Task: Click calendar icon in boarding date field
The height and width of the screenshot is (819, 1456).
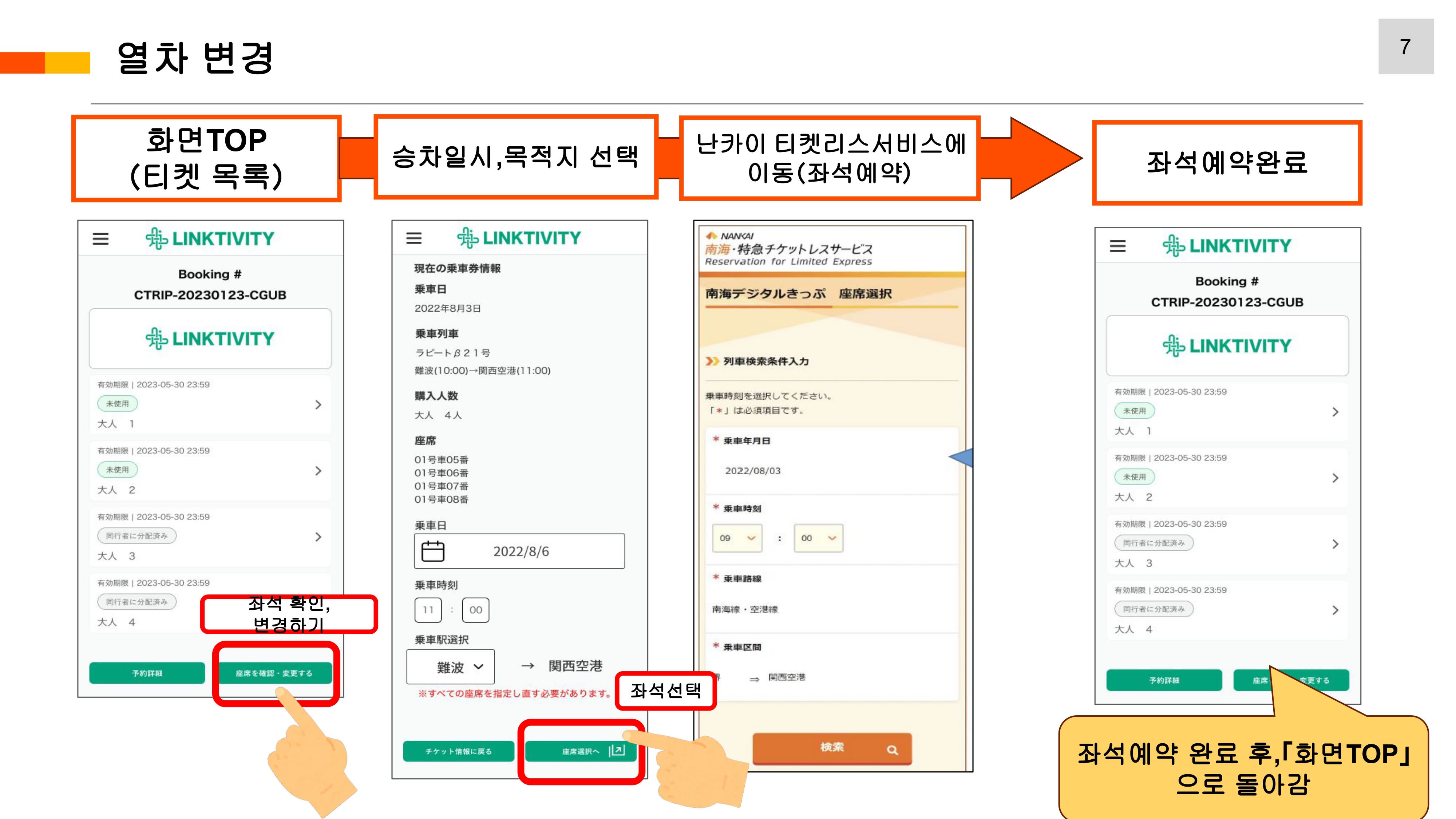Action: [433, 551]
